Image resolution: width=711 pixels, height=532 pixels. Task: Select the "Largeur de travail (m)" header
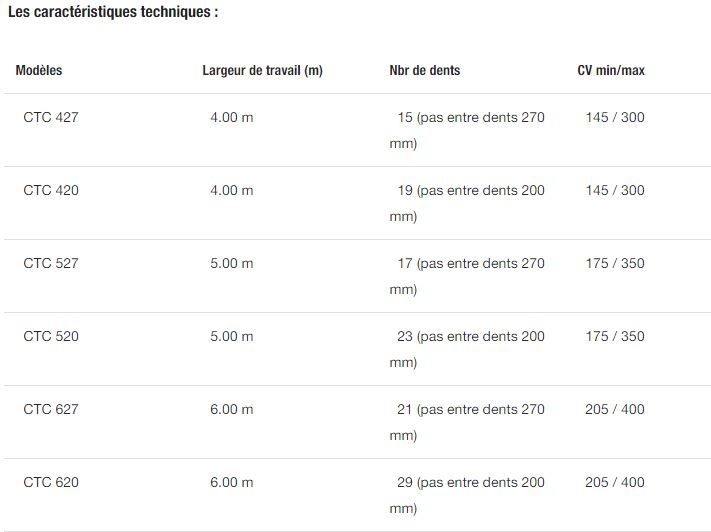262,71
